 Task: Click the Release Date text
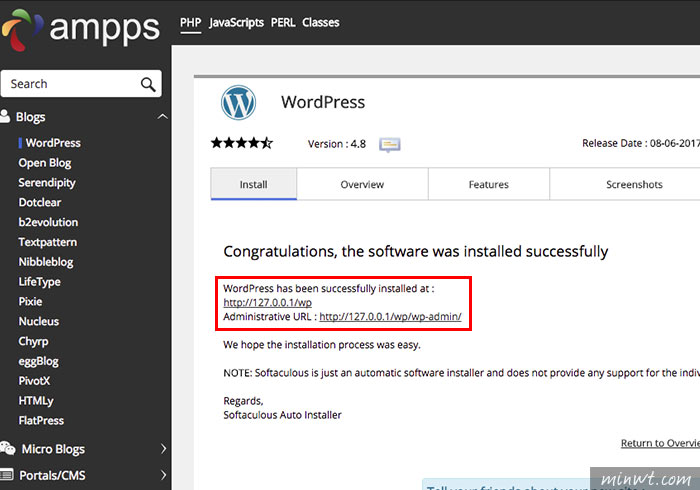641,143
